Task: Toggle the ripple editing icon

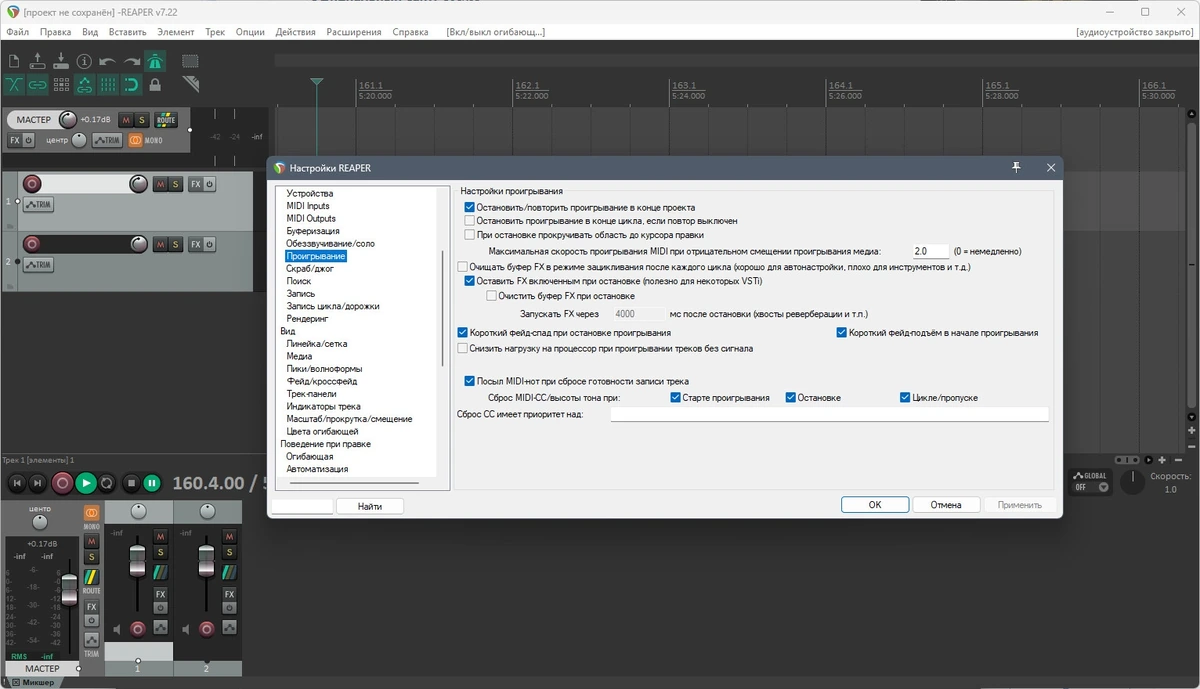Action: 61,84
